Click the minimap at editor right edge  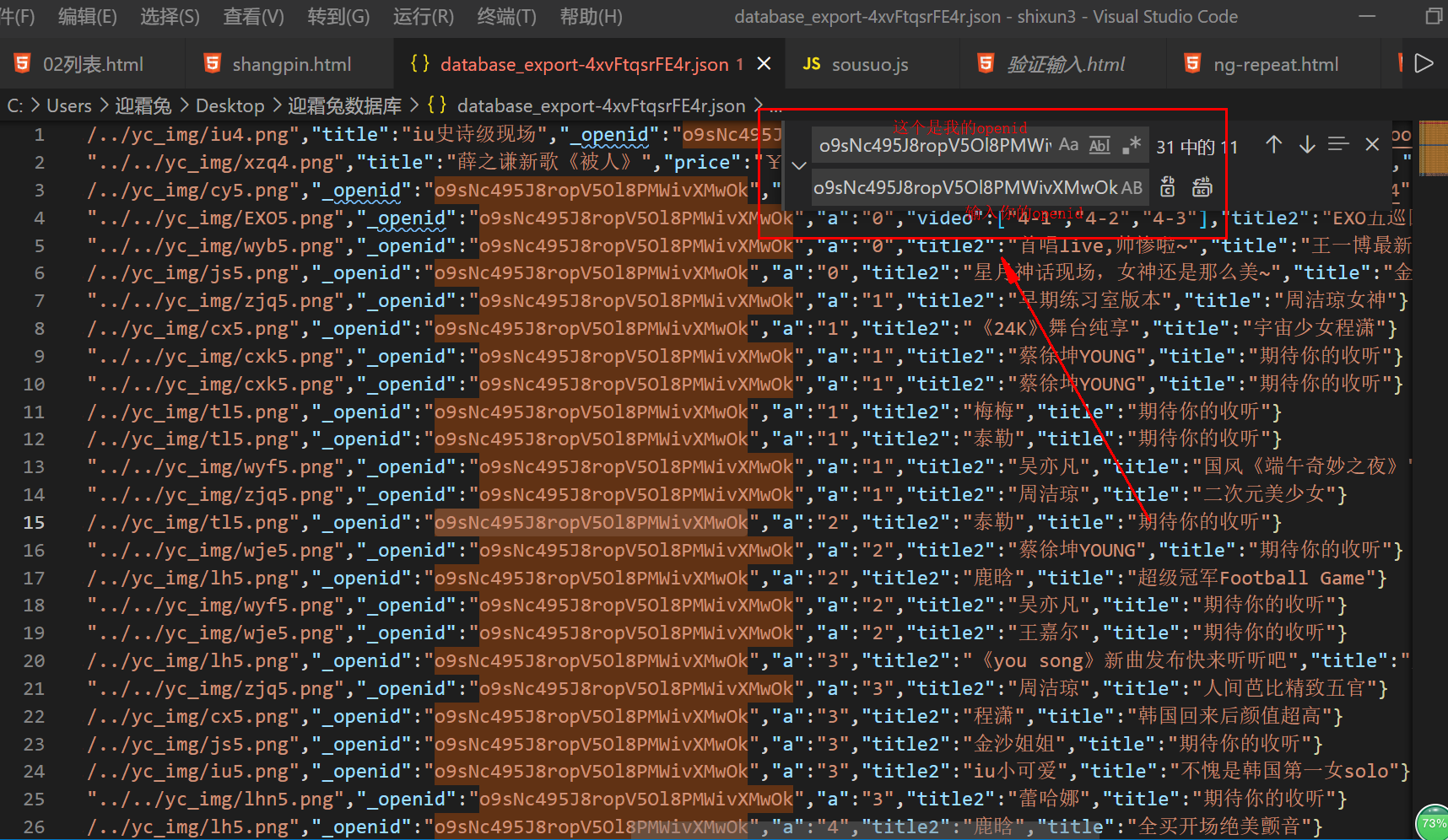click(1434, 148)
